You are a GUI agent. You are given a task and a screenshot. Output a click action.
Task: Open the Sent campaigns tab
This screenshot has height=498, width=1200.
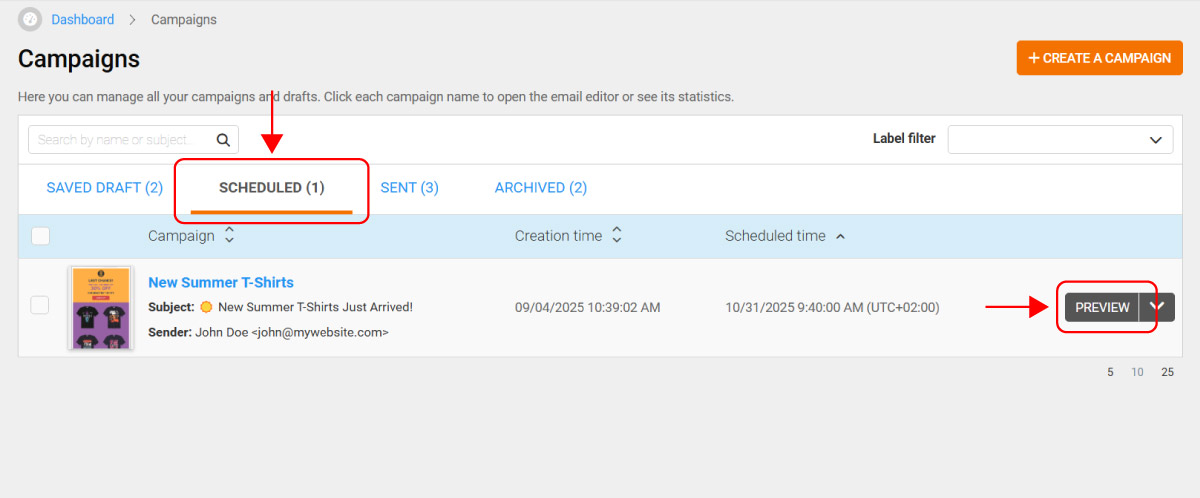(x=409, y=188)
